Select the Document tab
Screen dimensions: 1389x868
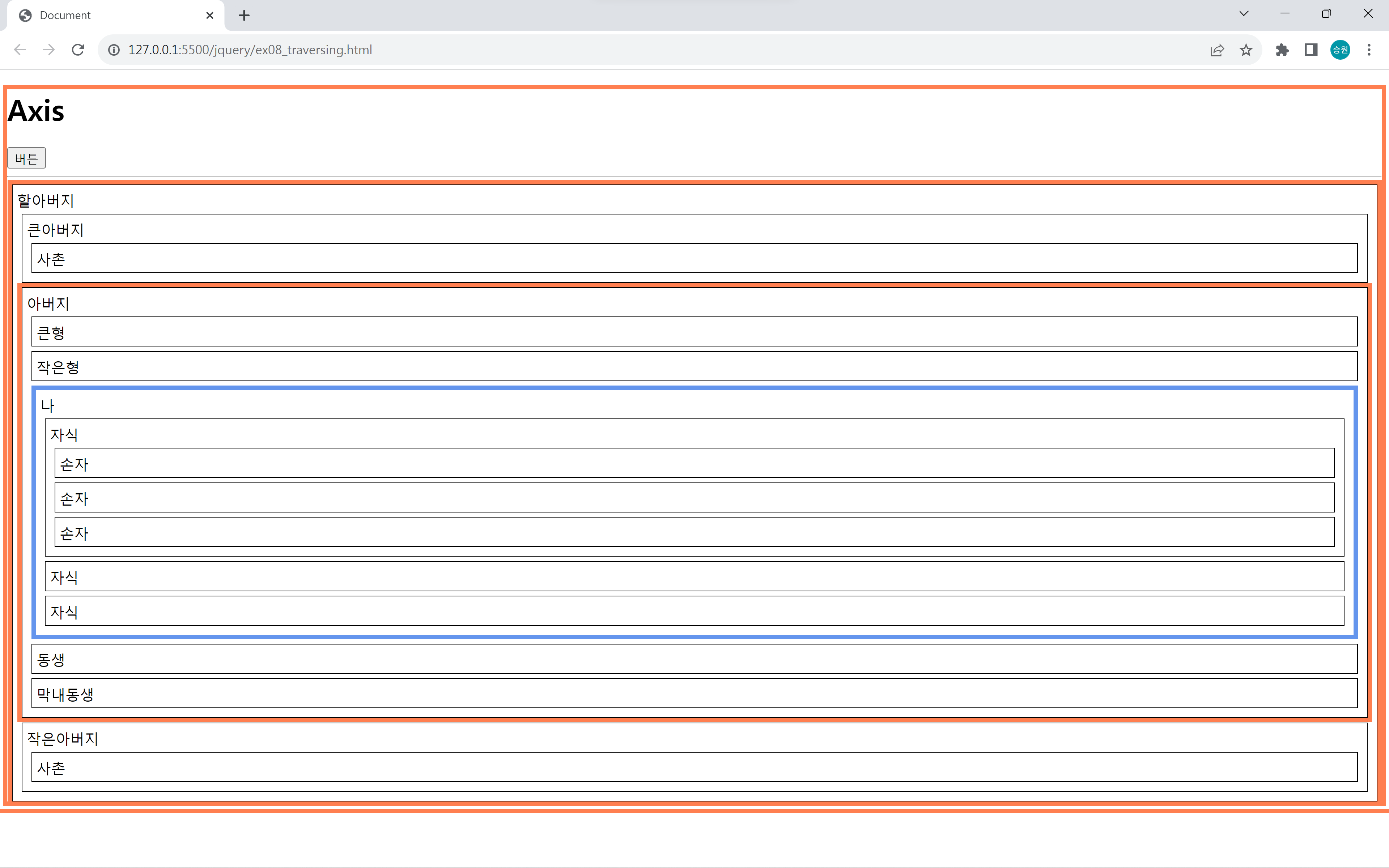click(x=109, y=16)
